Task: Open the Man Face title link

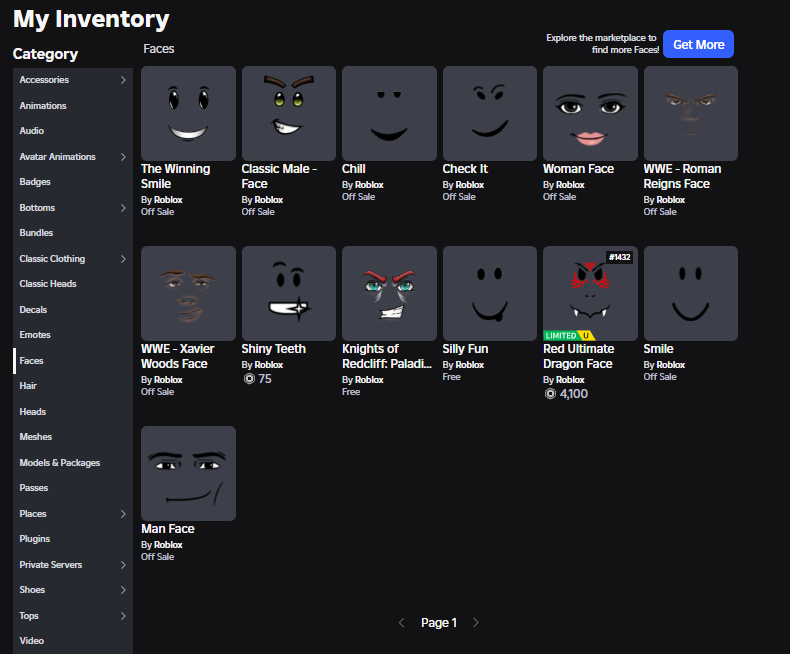Action: [x=168, y=529]
